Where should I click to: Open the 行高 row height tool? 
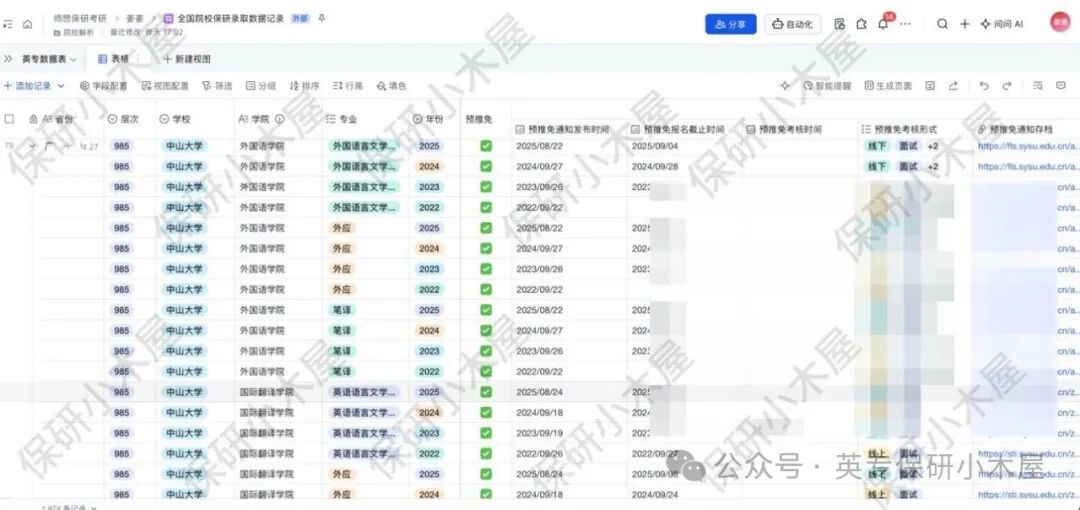click(348, 86)
